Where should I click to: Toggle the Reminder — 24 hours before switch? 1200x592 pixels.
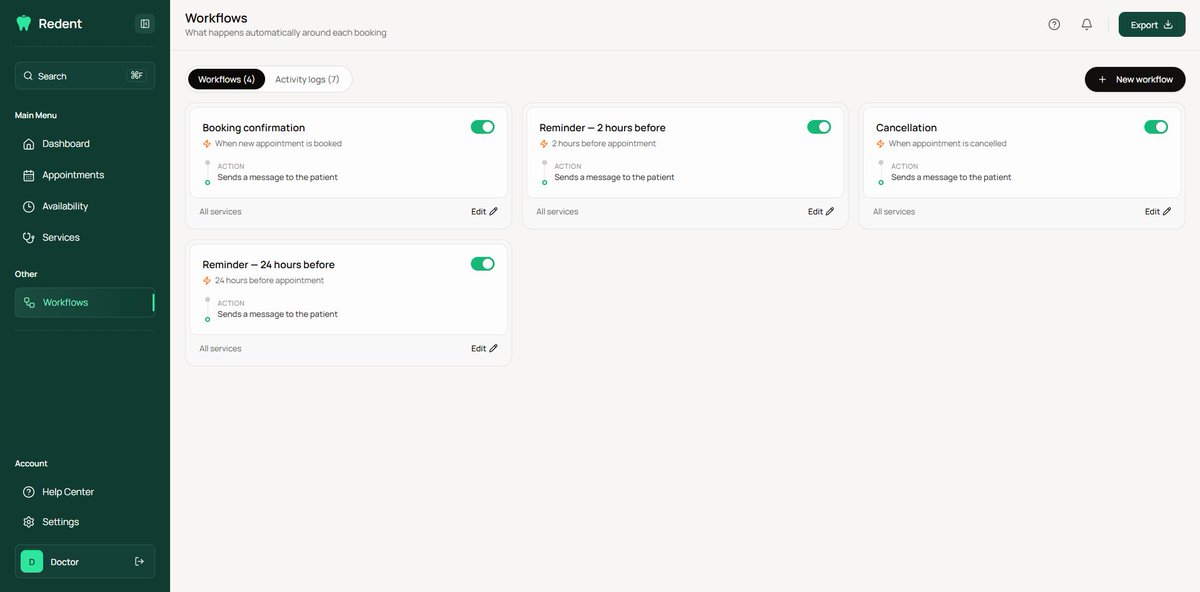point(483,264)
